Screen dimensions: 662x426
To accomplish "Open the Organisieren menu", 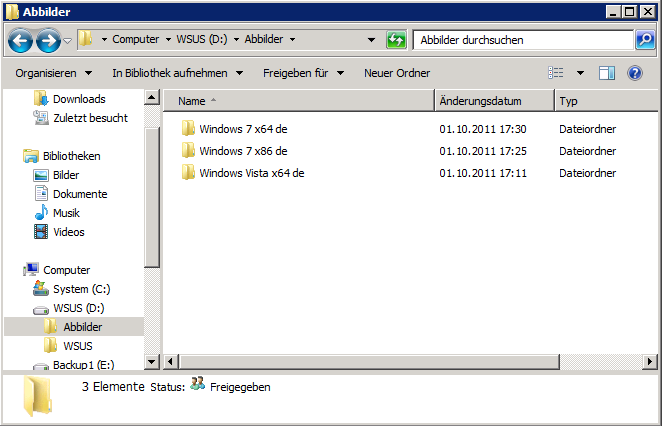I will point(53,73).
